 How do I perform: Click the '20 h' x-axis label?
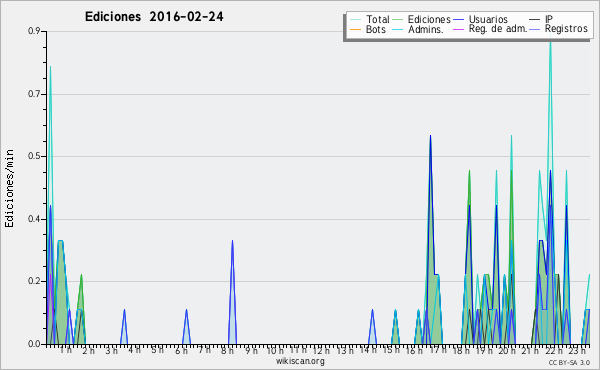(x=507, y=351)
